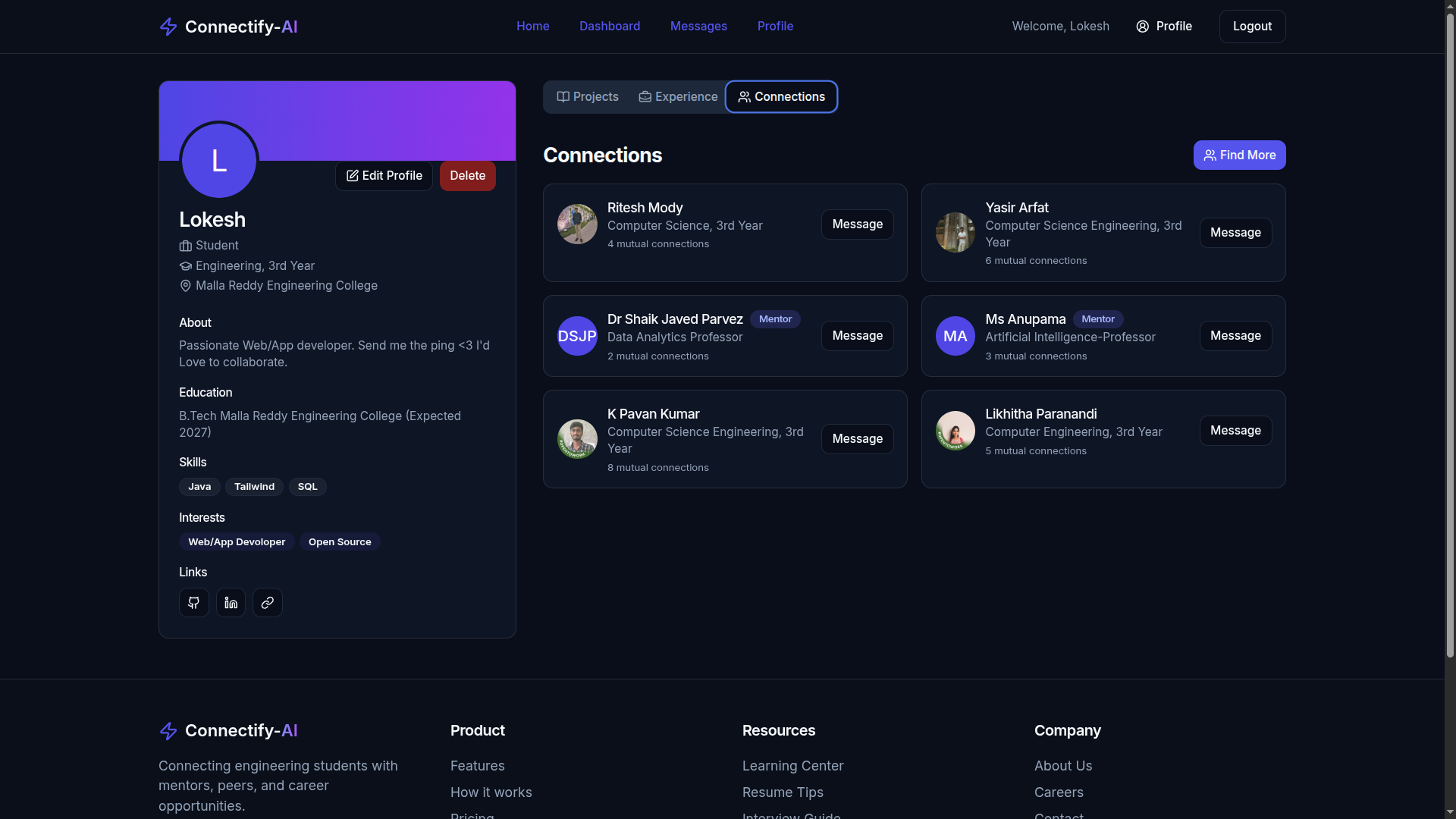Click the book icon on Projects tab
This screenshot has width=1456, height=819.
563,96
